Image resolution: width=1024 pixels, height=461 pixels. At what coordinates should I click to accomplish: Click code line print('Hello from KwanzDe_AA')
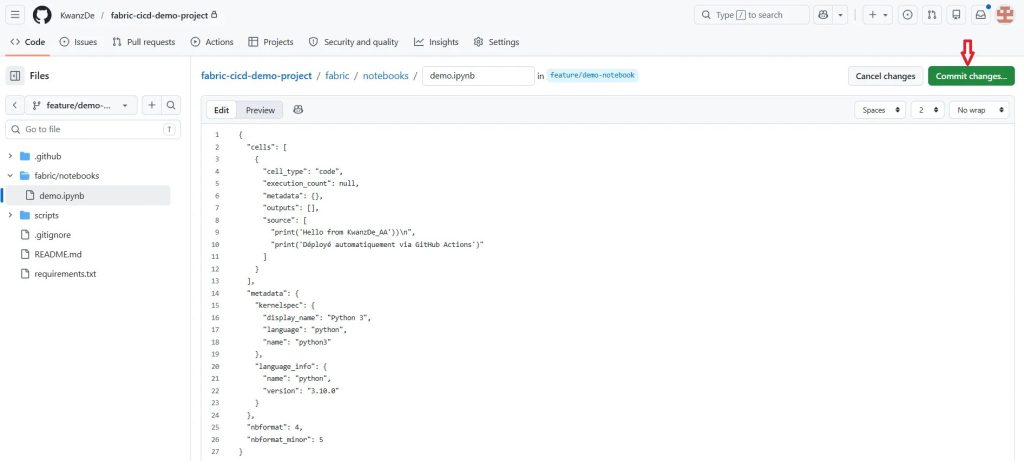343,232
